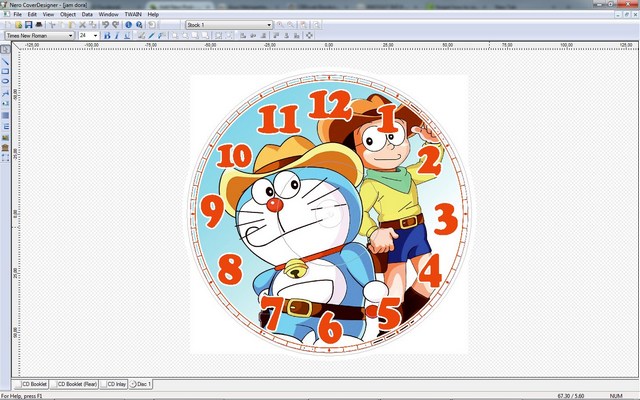Image resolution: width=640 pixels, height=400 pixels.
Task: Select the Line drawing tool
Action: tap(5, 62)
